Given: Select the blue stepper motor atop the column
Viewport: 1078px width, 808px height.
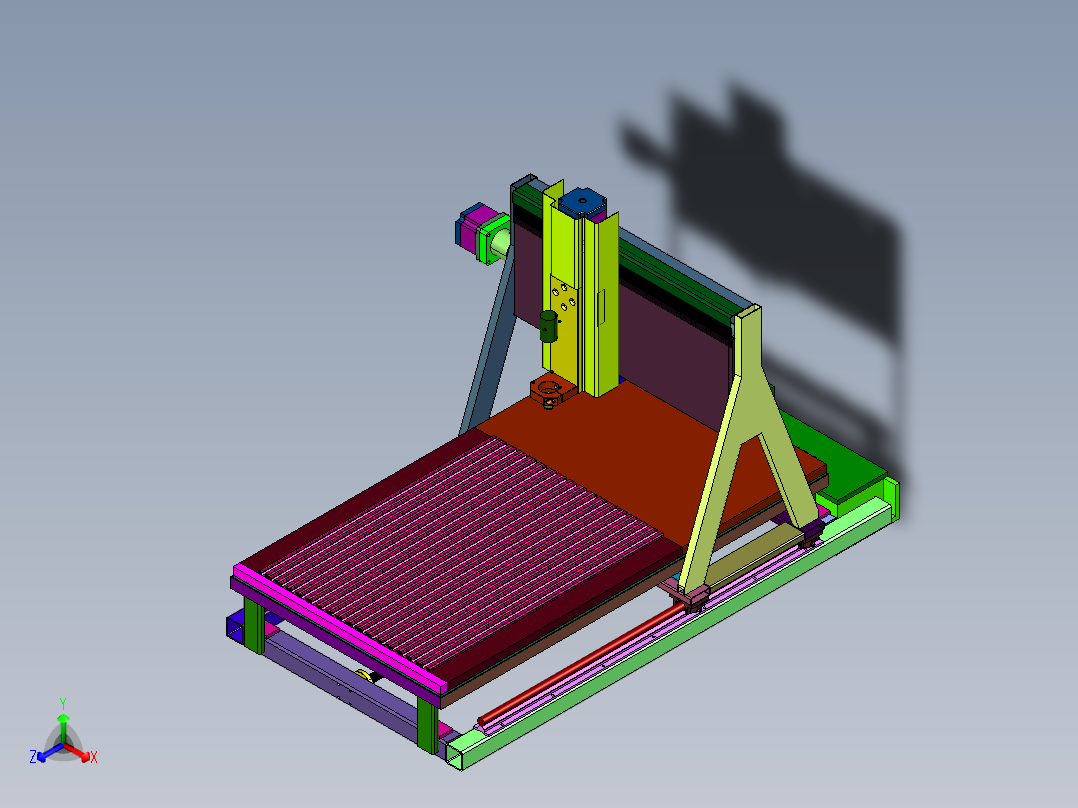Looking at the screenshot, I should point(582,203).
